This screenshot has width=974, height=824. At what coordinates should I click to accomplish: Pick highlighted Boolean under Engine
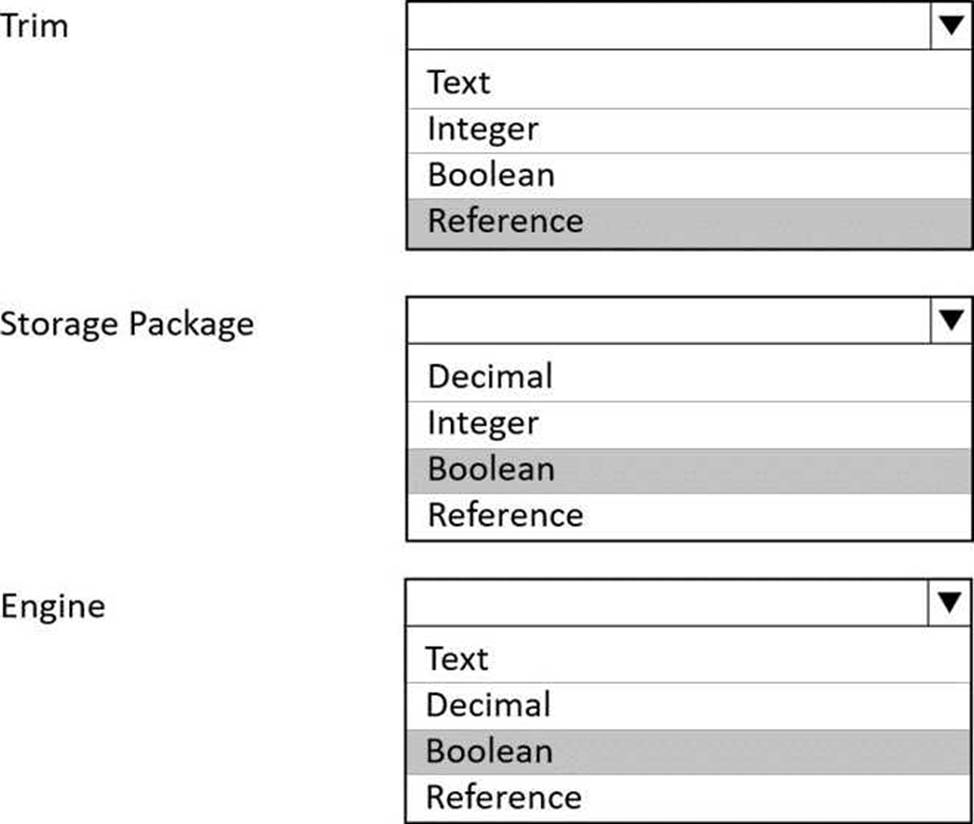pos(488,751)
